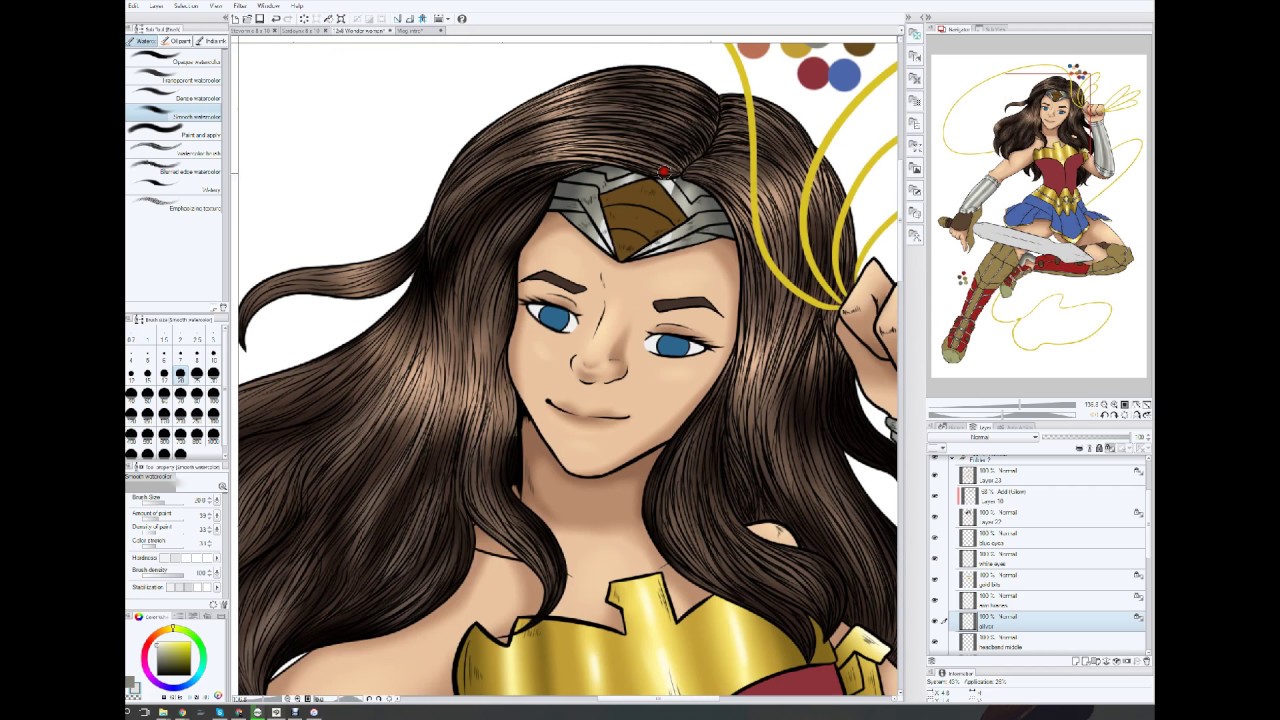Click first icon in right vertical dock strip

[x=914, y=34]
